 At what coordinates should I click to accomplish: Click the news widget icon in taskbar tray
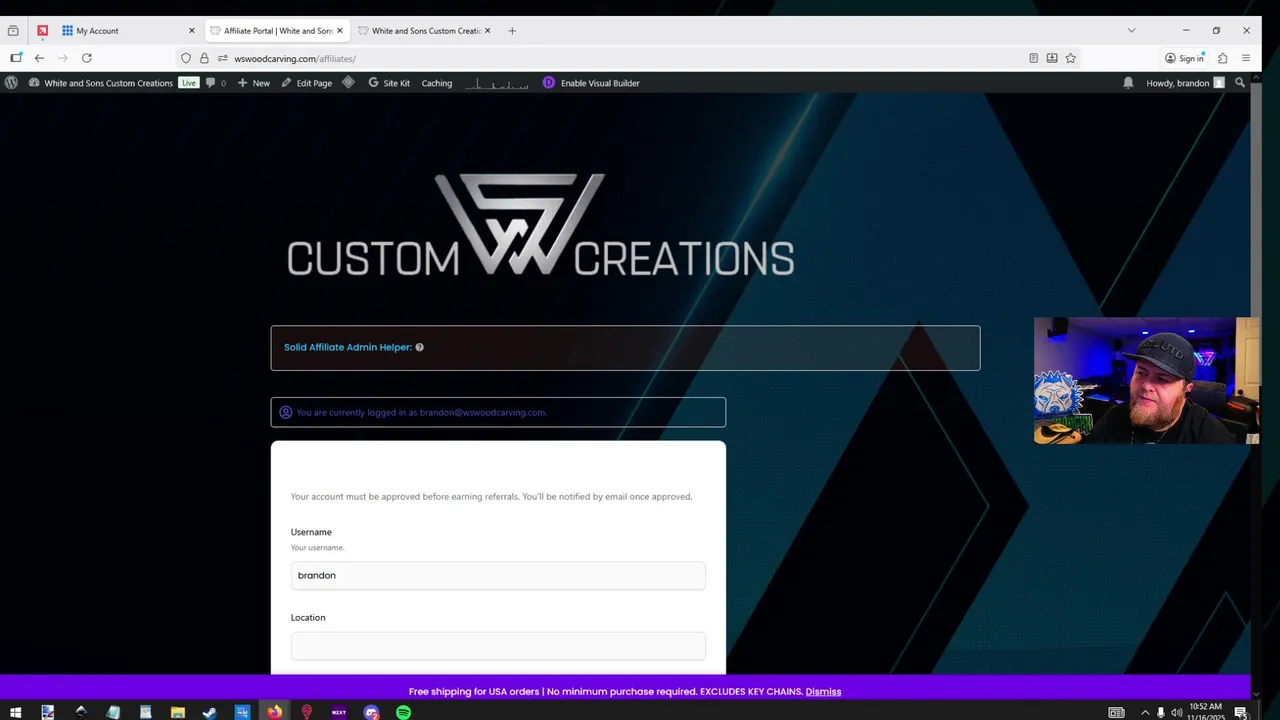[1116, 712]
